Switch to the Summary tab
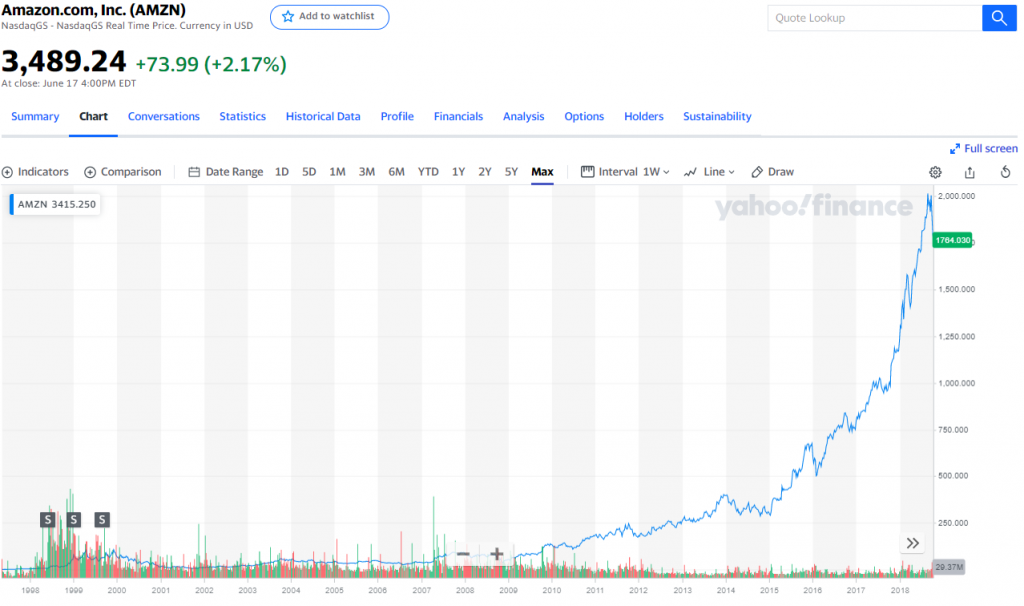Screen dimensions: 1024x606 click(x=35, y=116)
